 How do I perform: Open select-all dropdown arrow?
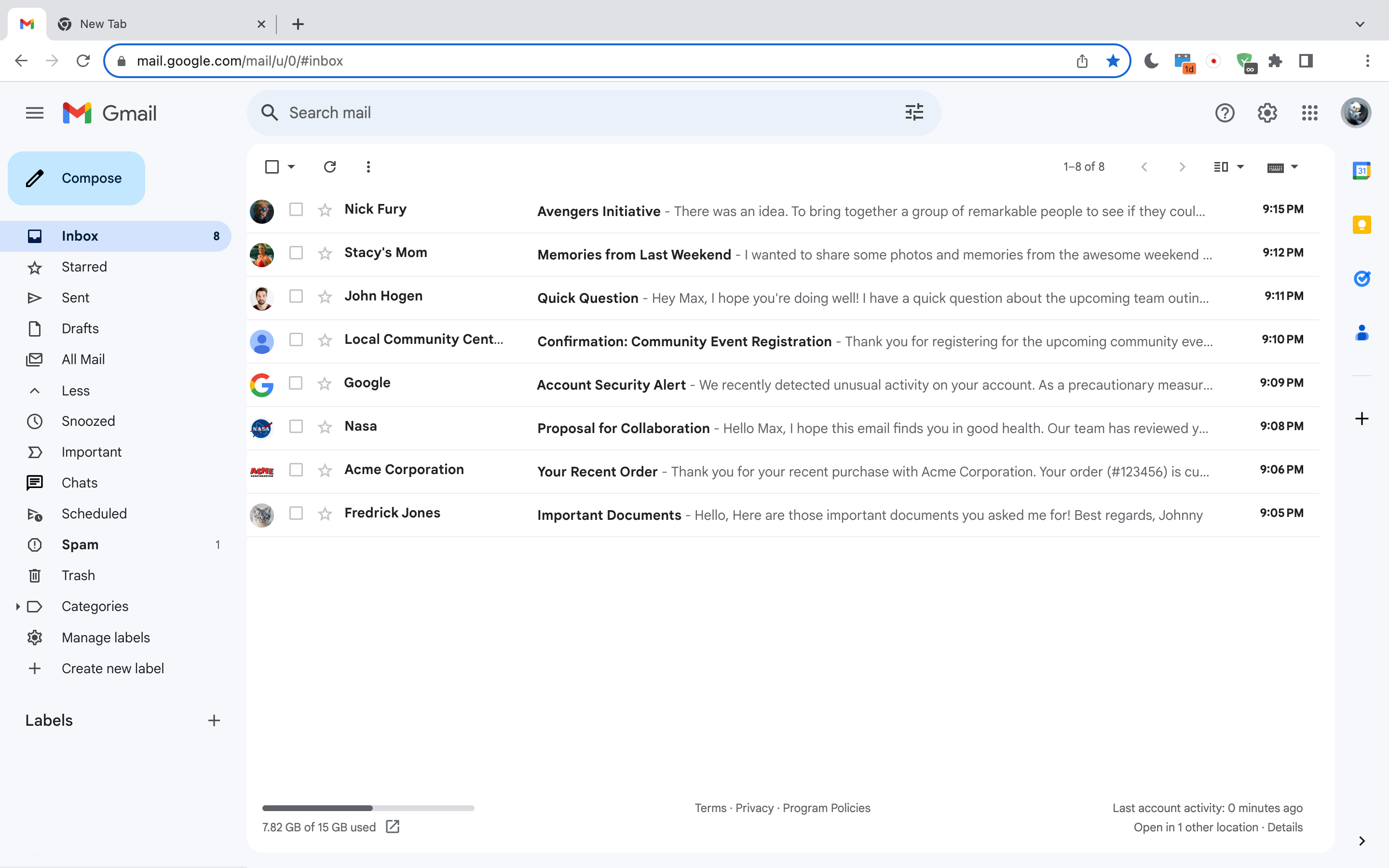(292, 166)
